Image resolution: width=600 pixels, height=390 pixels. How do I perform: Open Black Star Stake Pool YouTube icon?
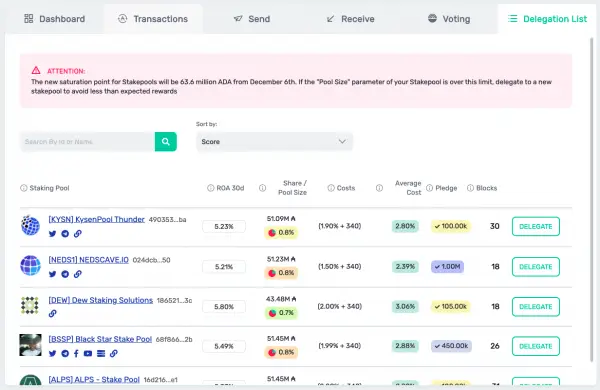88,353
